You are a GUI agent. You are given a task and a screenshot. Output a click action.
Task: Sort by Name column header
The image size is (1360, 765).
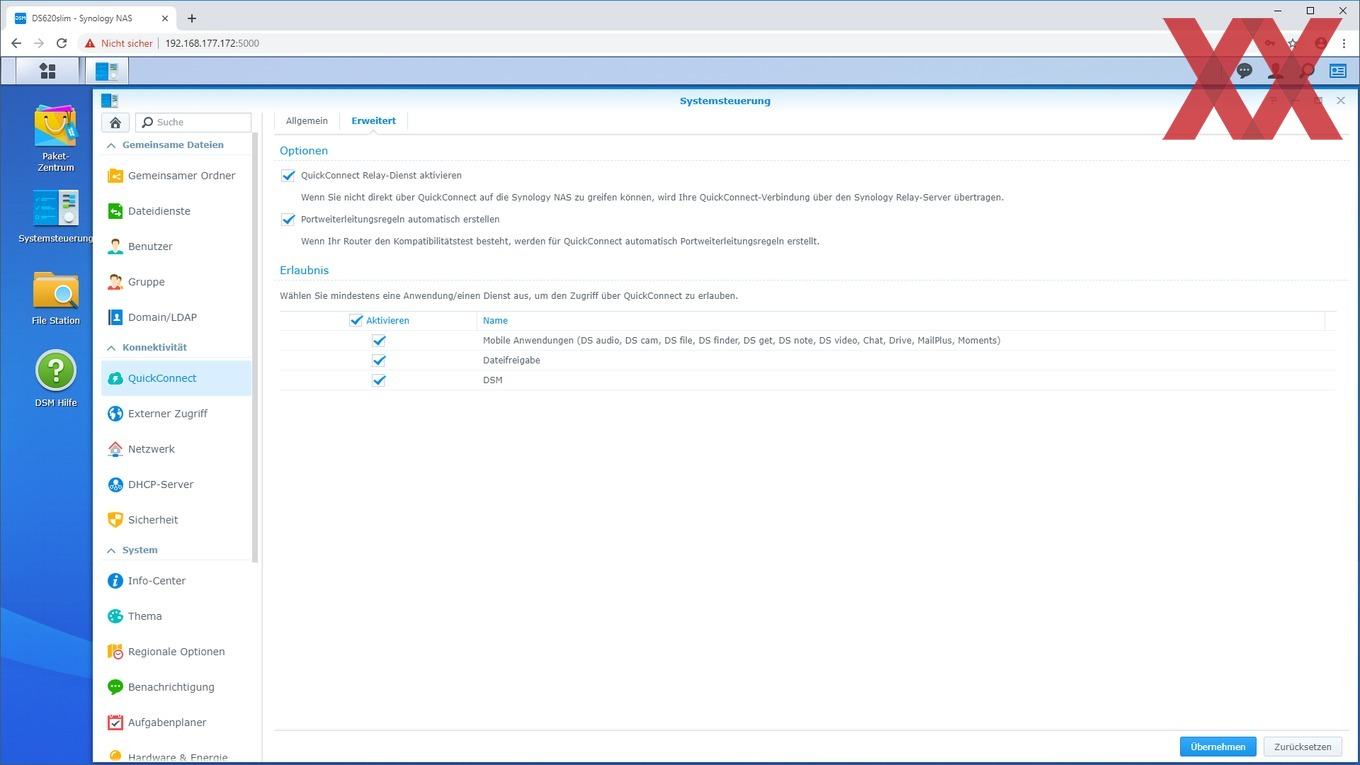(495, 321)
